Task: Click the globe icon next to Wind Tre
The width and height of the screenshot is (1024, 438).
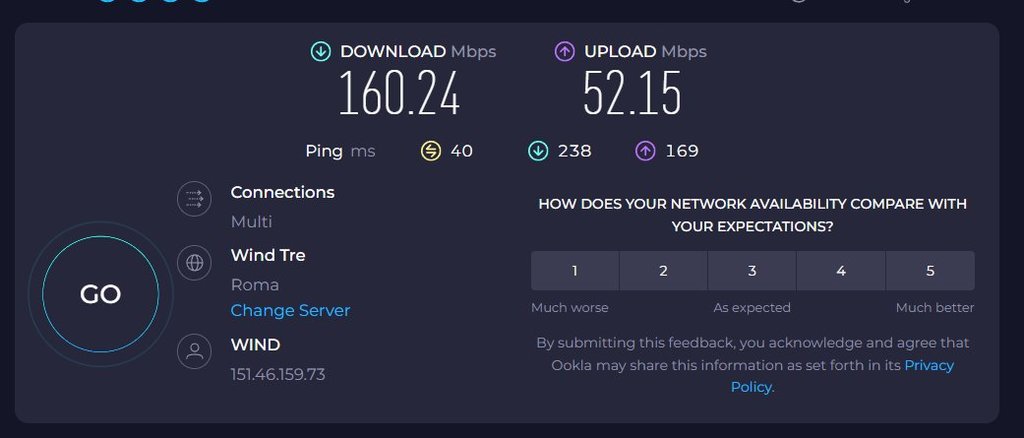Action: tap(194, 263)
